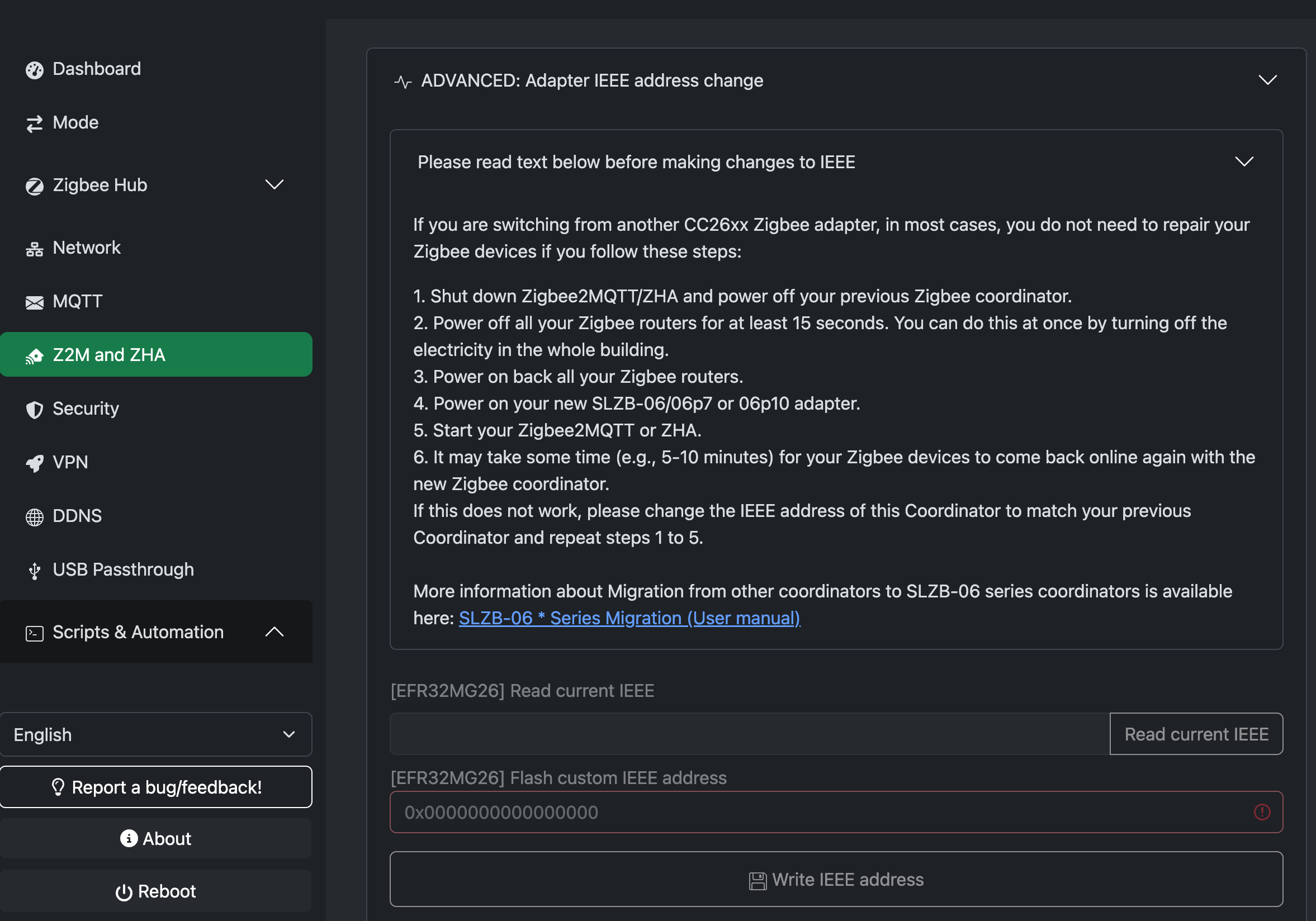Screen dimensions: 1316x921
Task: Click the Mode swap-arrows icon
Action: pos(35,123)
